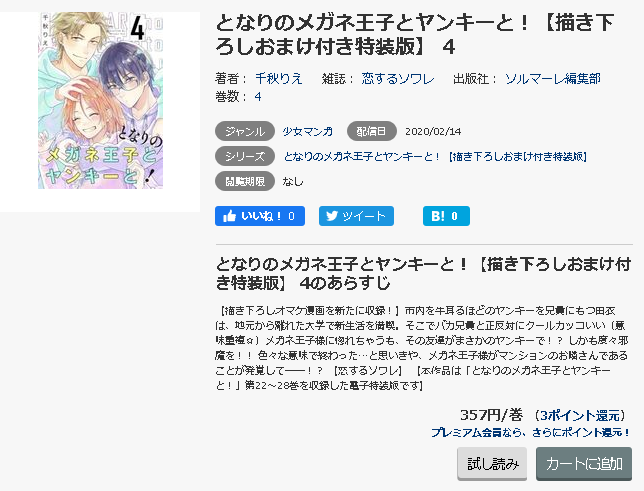The image size is (644, 491).
Task: Click the 配信日 release date badge
Action: pos(372,131)
